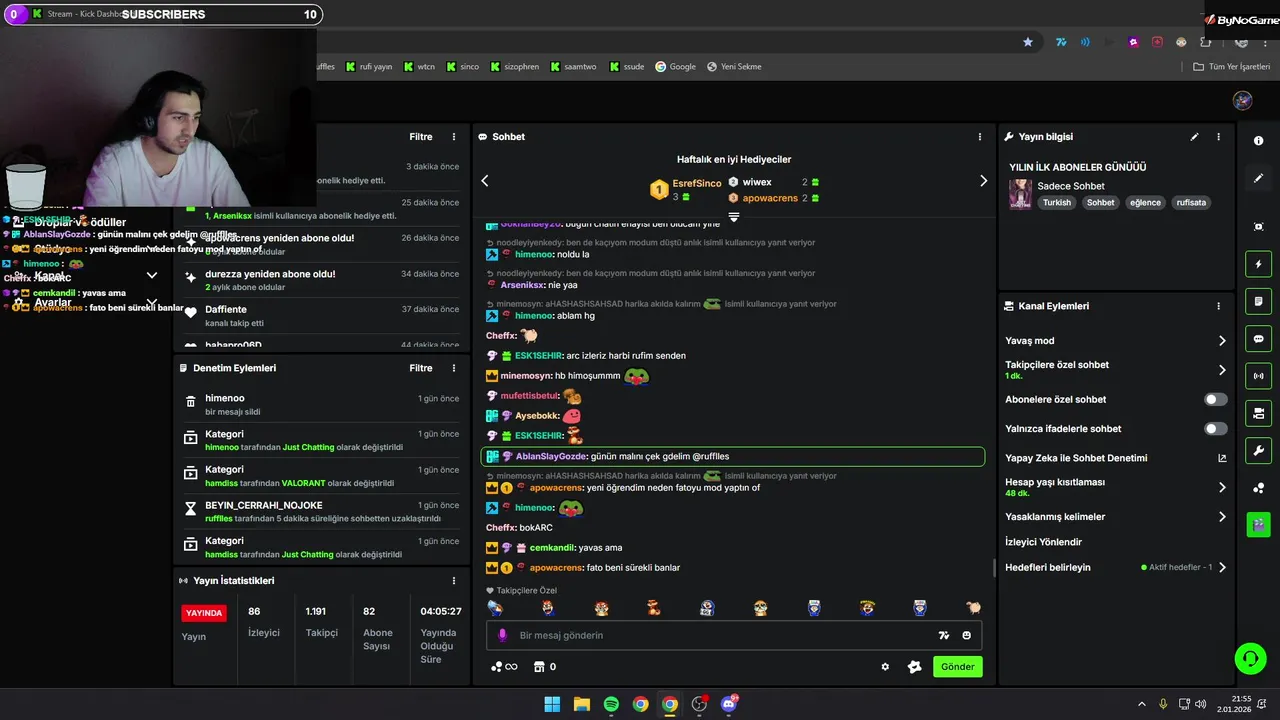Open Tüm Yer İşaretleri bookmarks folder
The height and width of the screenshot is (720, 1280).
tap(1232, 67)
